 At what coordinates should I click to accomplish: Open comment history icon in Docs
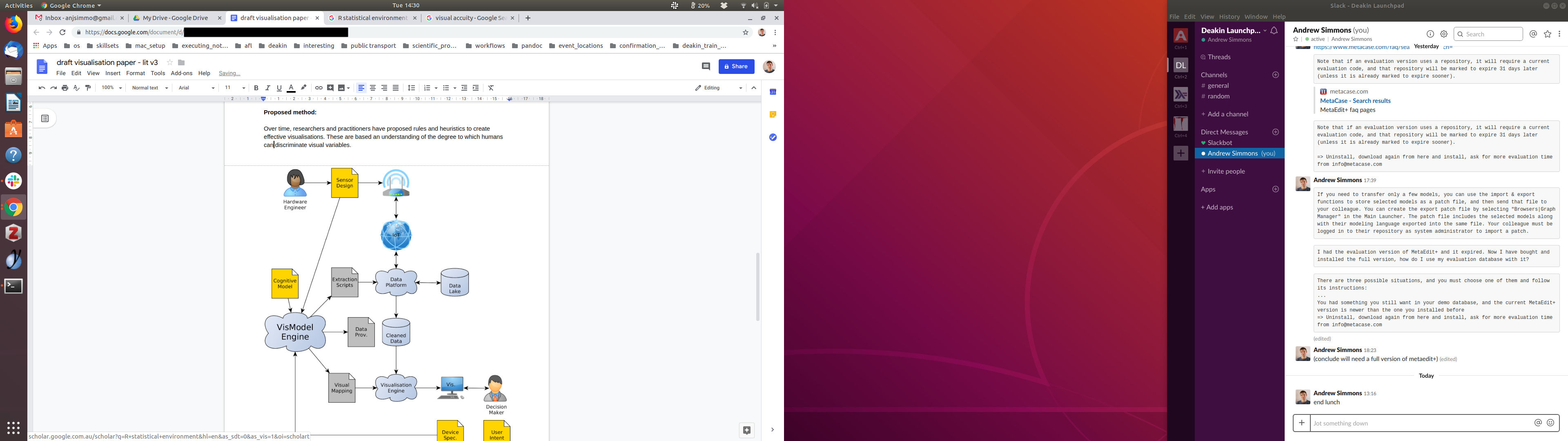[x=706, y=67]
